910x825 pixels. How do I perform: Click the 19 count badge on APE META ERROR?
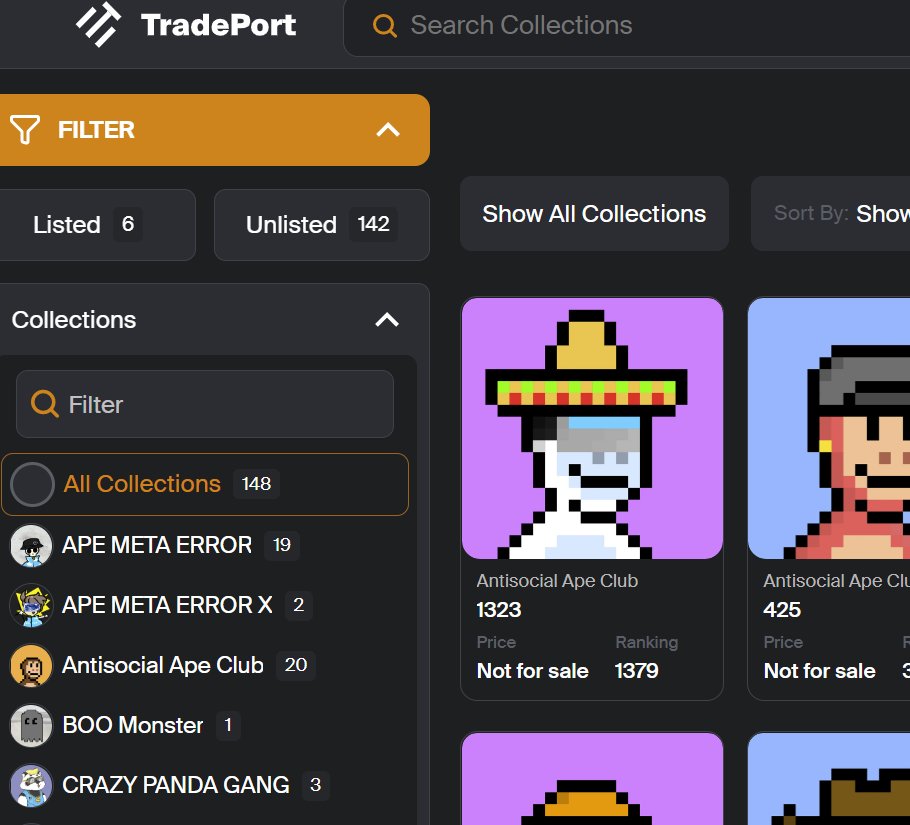(282, 545)
